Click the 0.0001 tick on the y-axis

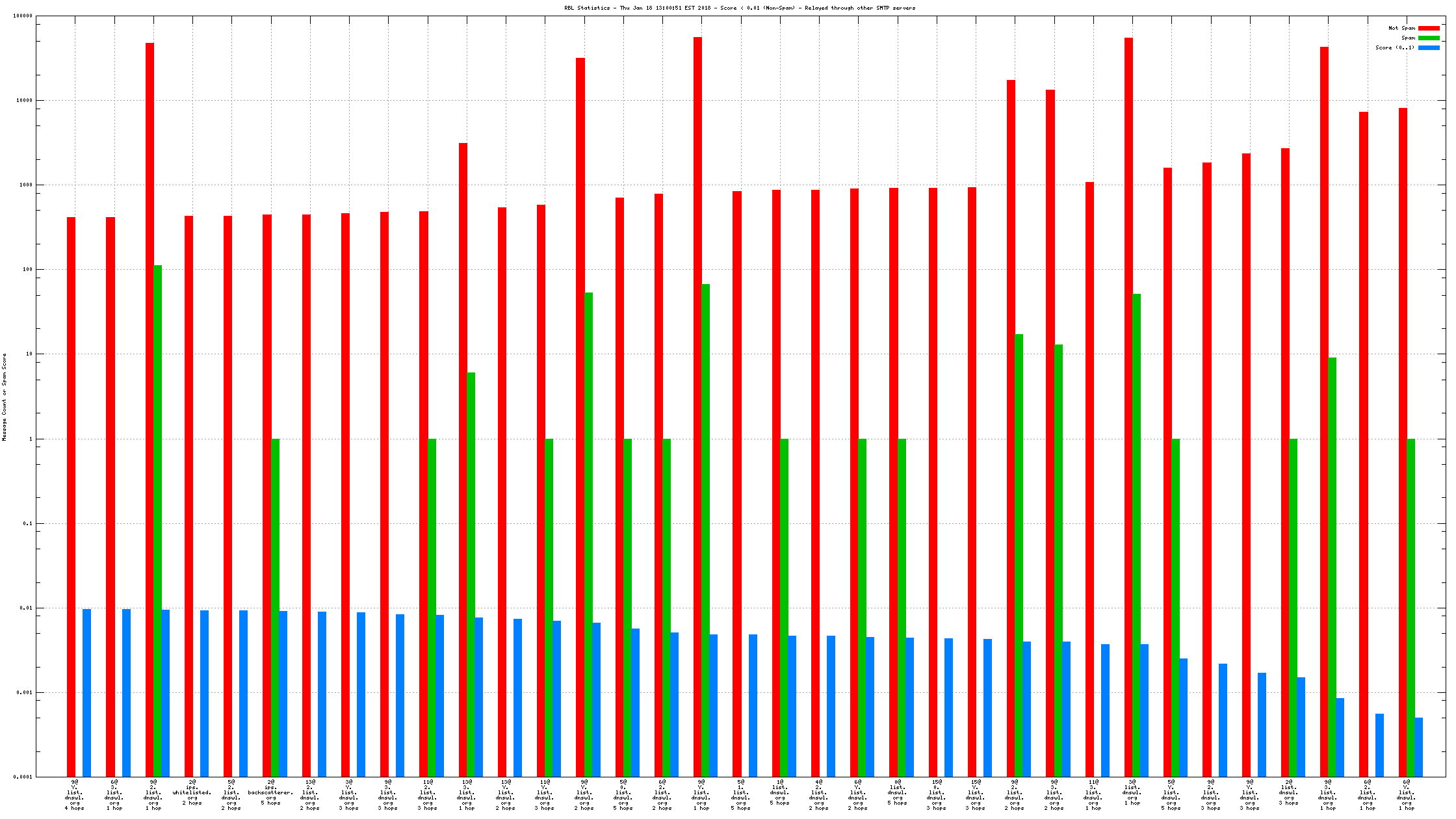click(23, 777)
